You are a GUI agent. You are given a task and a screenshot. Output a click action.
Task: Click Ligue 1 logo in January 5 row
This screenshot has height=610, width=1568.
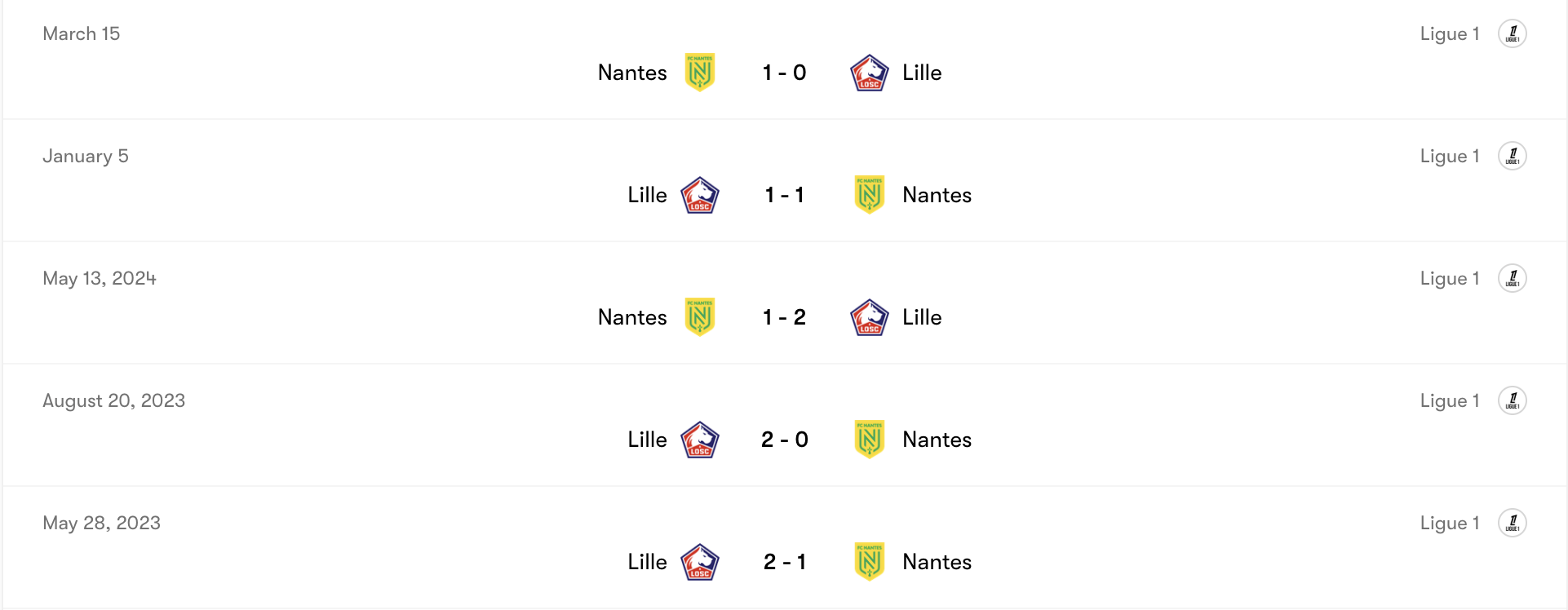coord(1512,156)
